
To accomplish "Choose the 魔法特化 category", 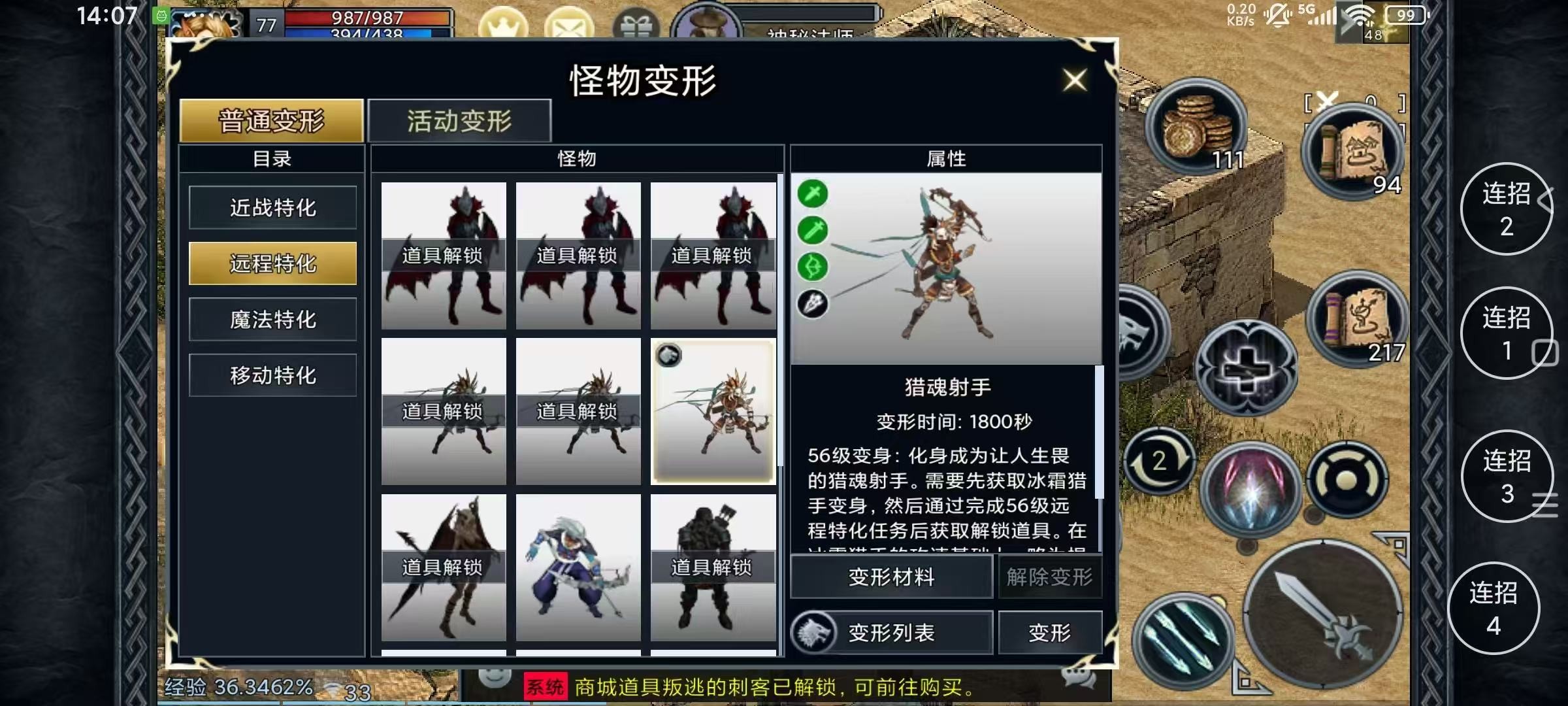I will (x=273, y=320).
